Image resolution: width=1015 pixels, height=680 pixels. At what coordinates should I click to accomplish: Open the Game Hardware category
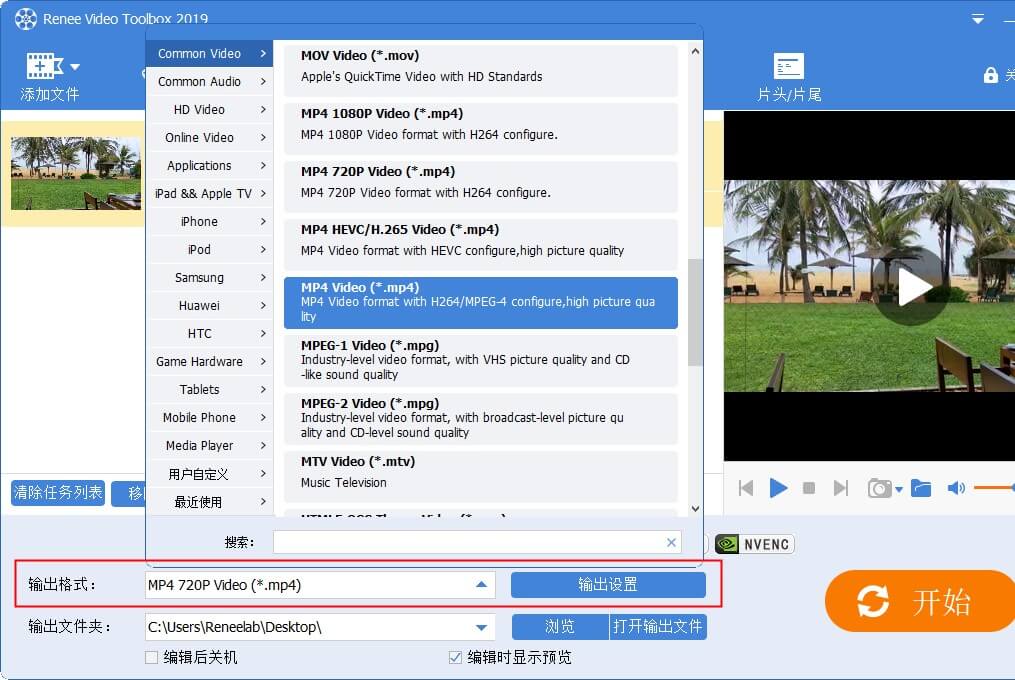click(210, 361)
